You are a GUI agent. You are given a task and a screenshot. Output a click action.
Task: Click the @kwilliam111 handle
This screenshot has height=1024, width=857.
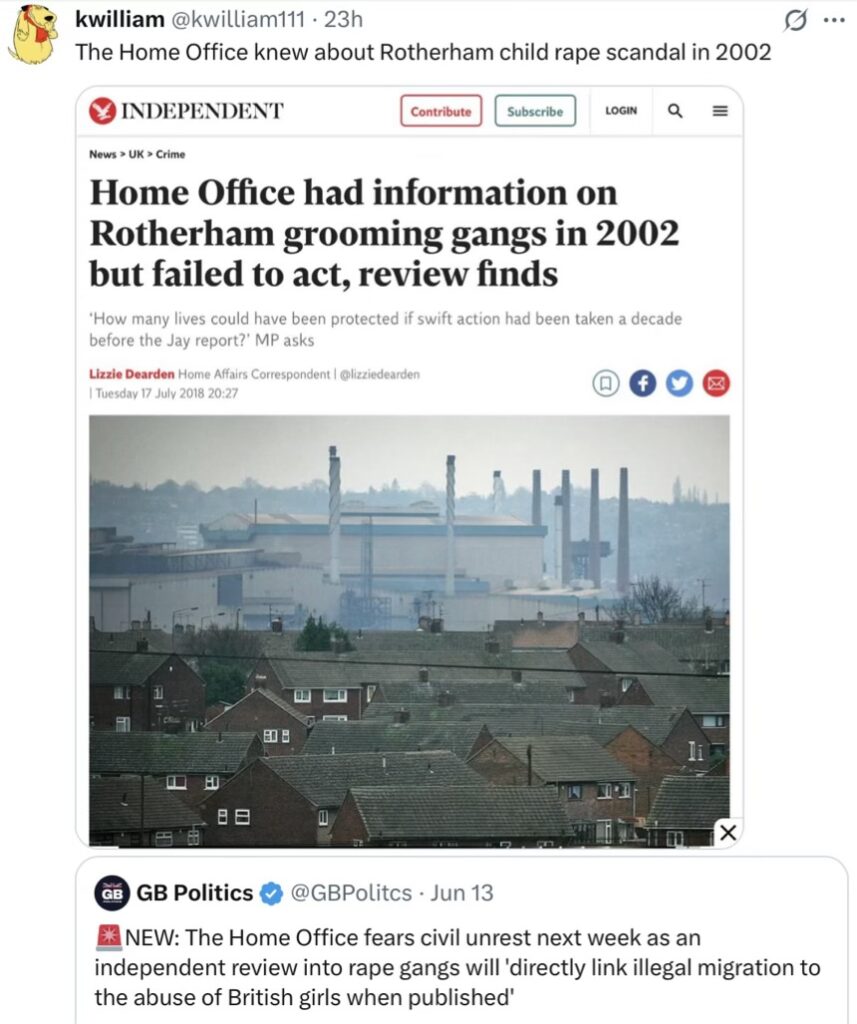tap(238, 20)
